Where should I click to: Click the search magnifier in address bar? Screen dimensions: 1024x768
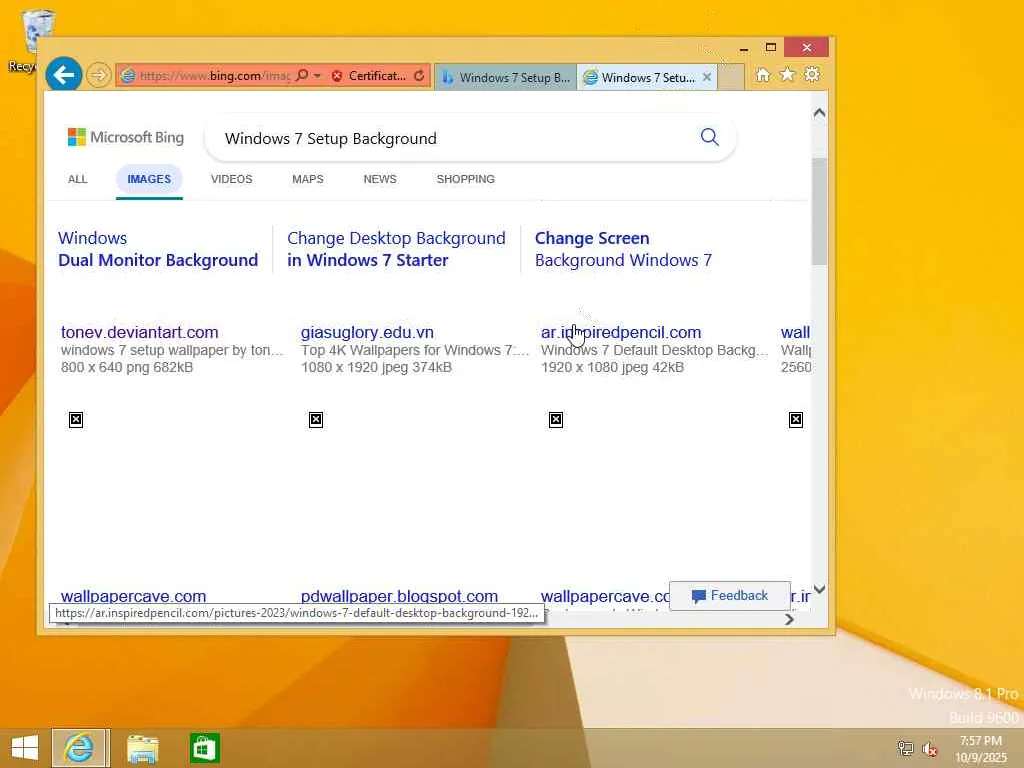(x=302, y=76)
